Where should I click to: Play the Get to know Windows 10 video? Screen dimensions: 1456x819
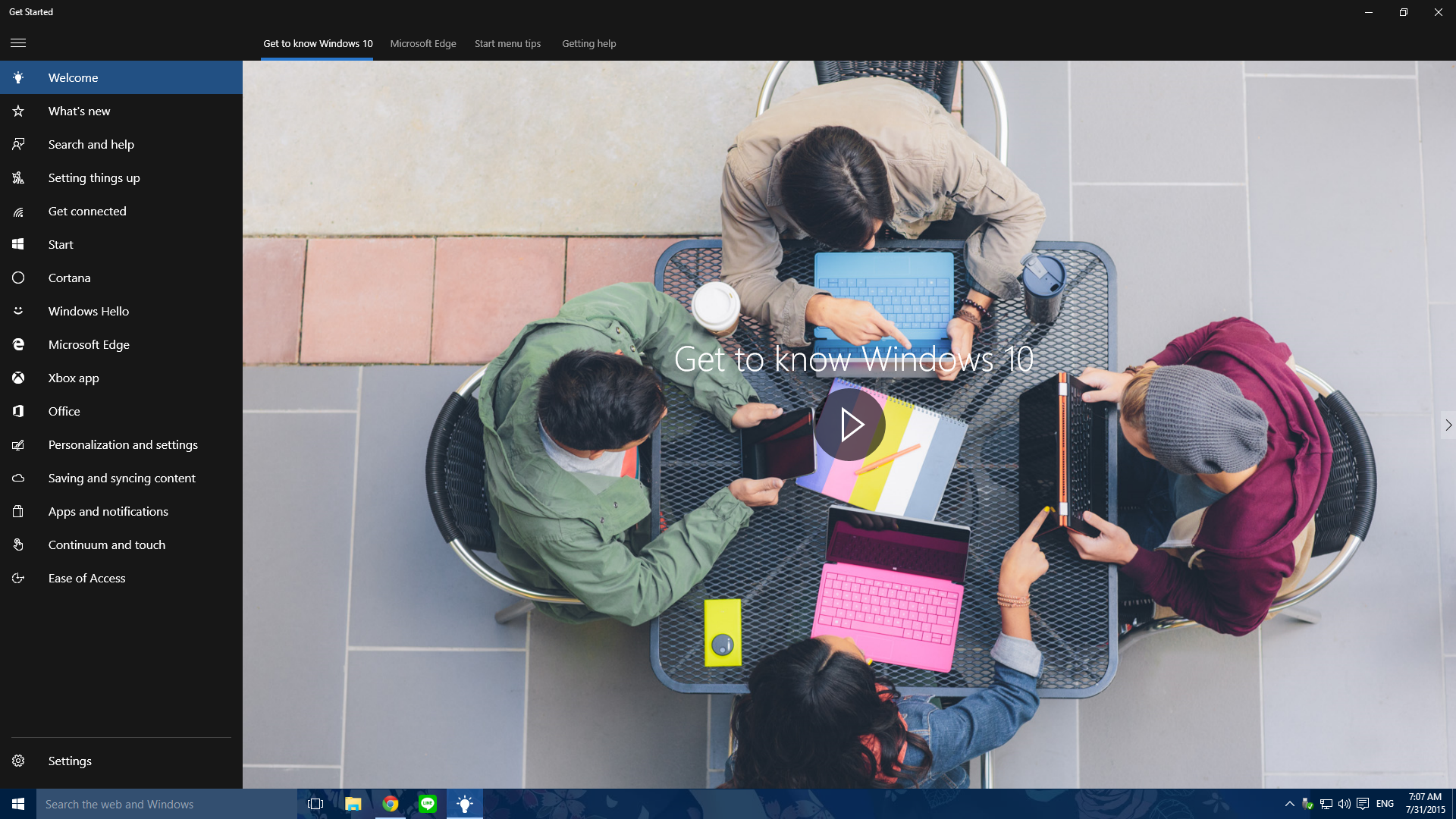pyautogui.click(x=849, y=425)
